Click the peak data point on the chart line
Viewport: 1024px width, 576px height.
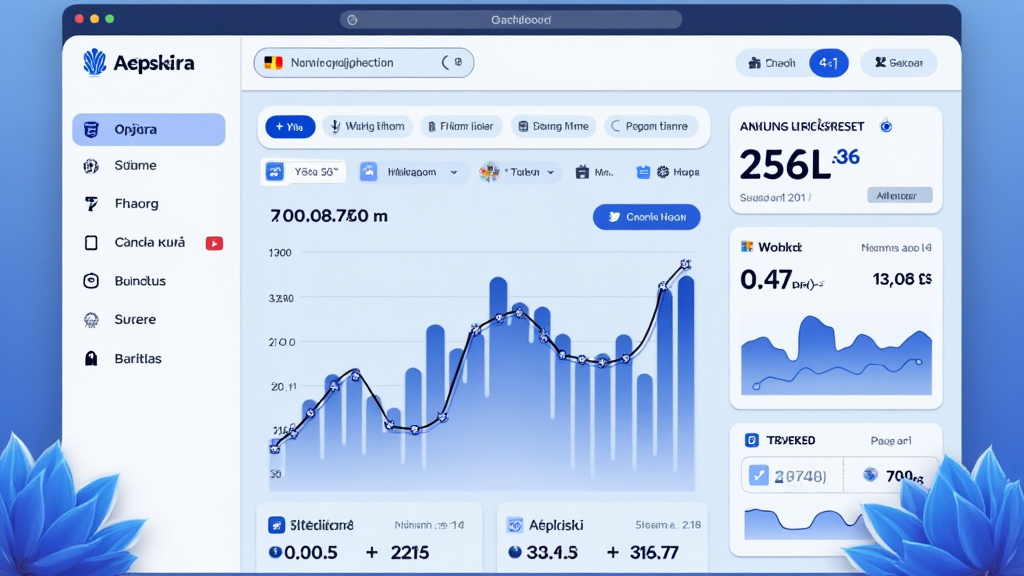pyautogui.click(x=685, y=265)
